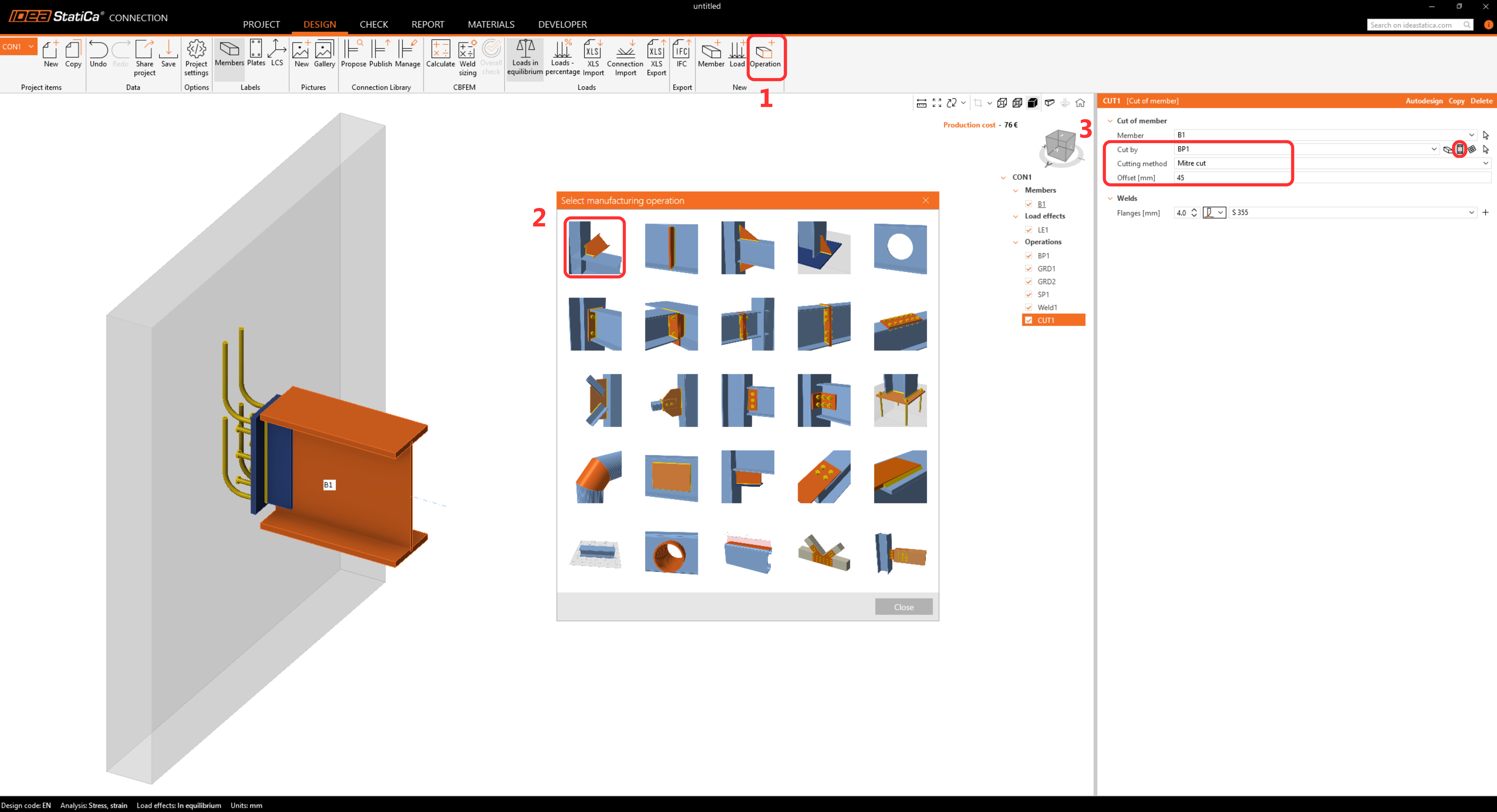Click the Loads in equilibrium icon

tap(525, 56)
